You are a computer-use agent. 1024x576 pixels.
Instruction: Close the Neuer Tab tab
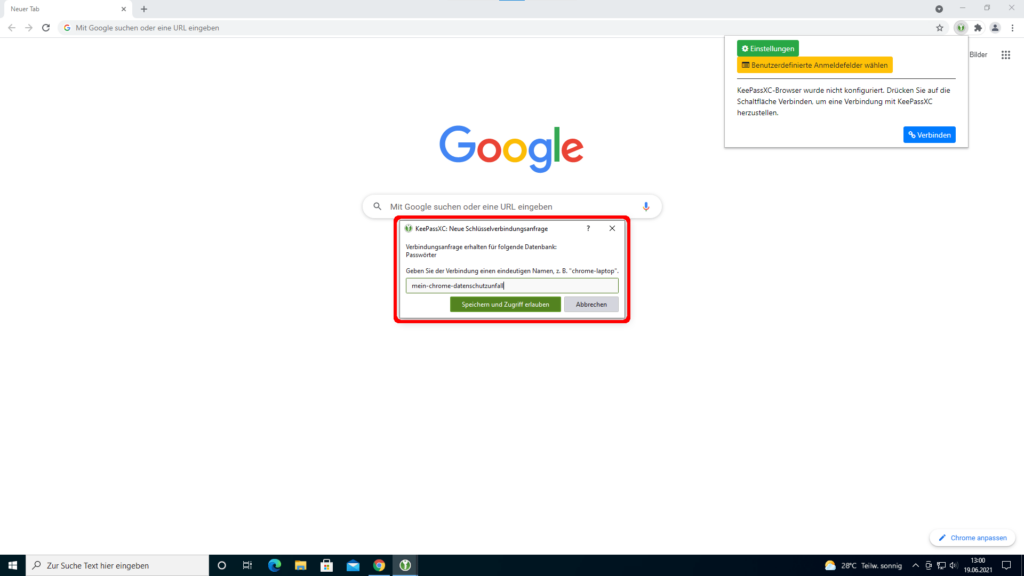(x=123, y=9)
